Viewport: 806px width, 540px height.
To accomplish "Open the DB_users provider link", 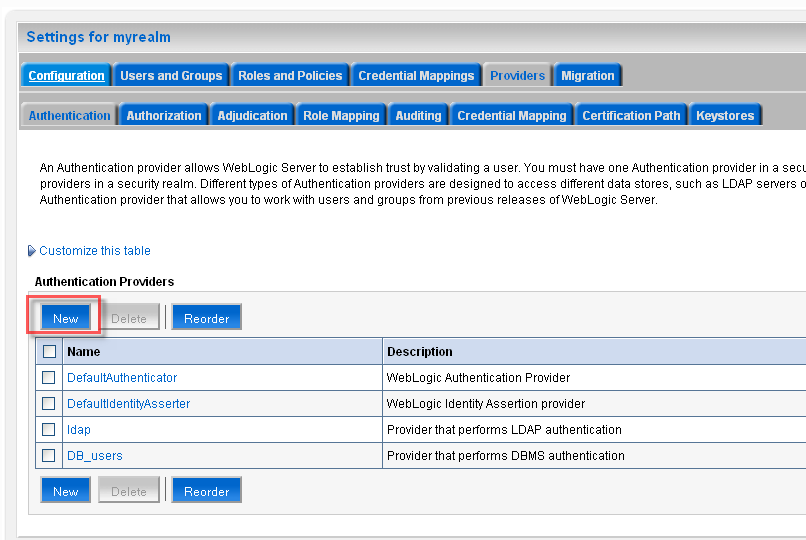I will click(95, 456).
